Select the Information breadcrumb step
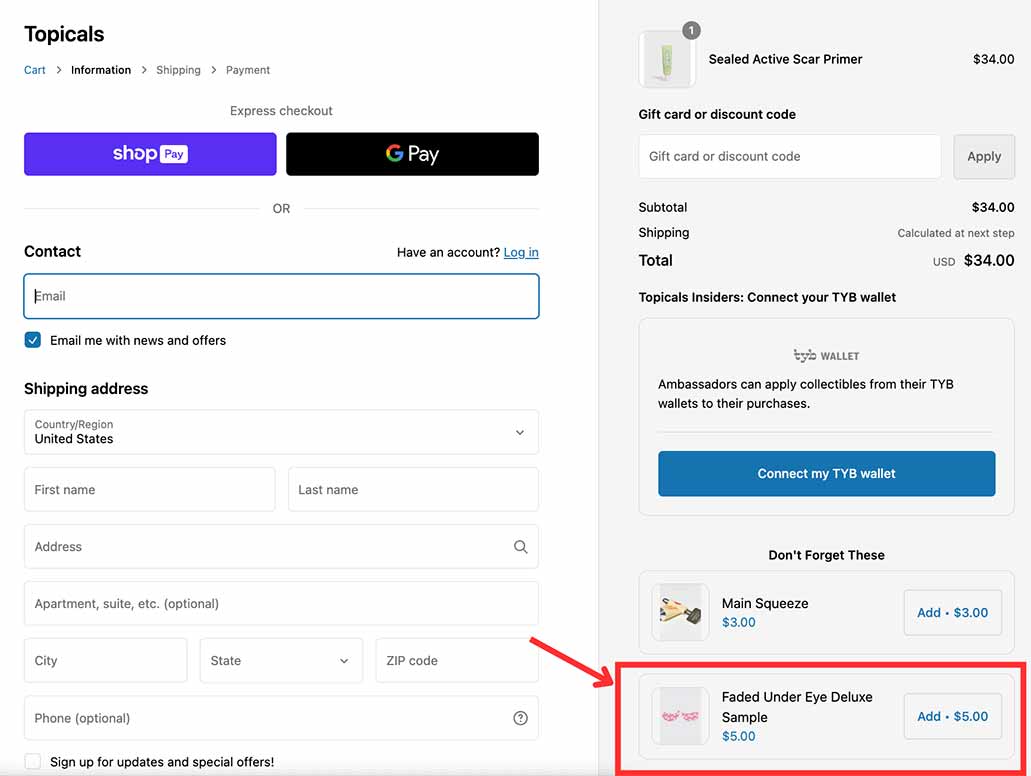1031x776 pixels. 101,70
